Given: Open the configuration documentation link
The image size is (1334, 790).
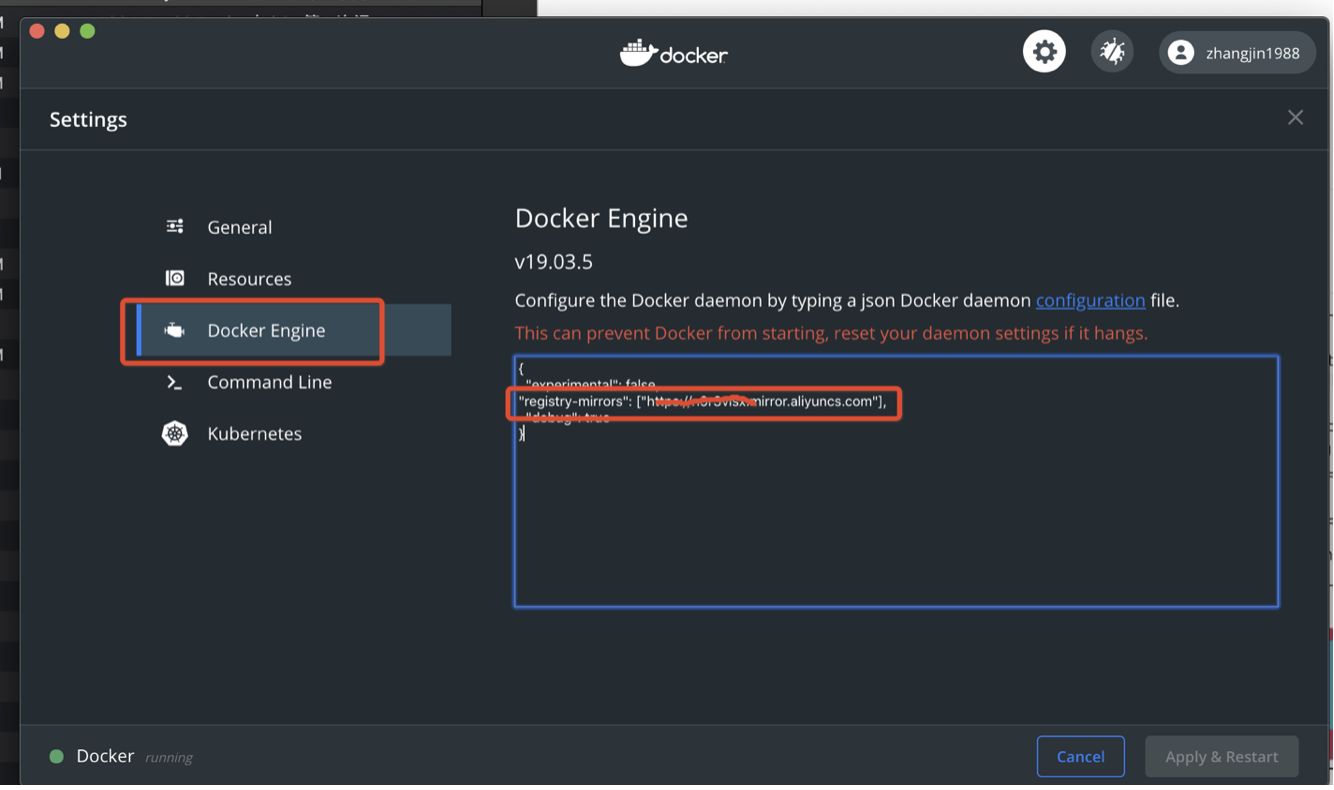Looking at the screenshot, I should point(1090,300).
